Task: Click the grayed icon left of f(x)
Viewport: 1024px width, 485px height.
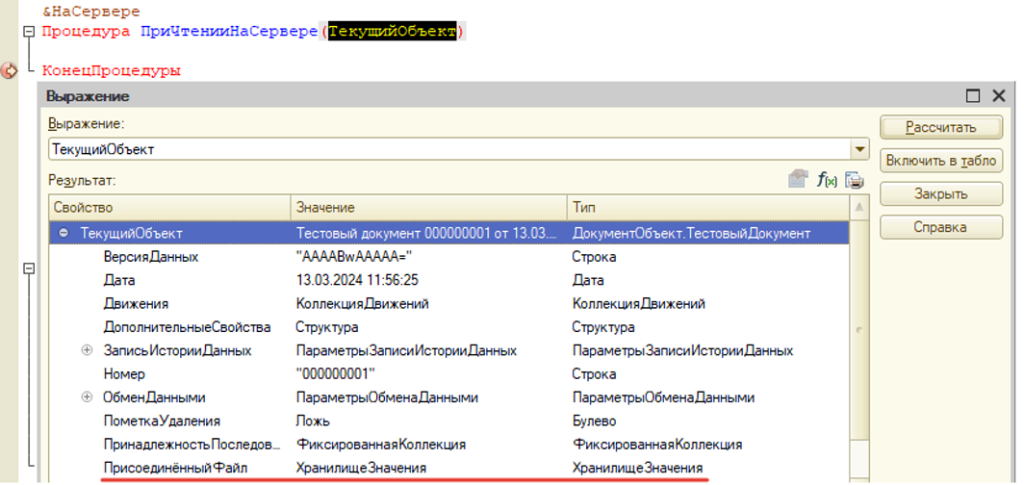Action: pos(798,181)
